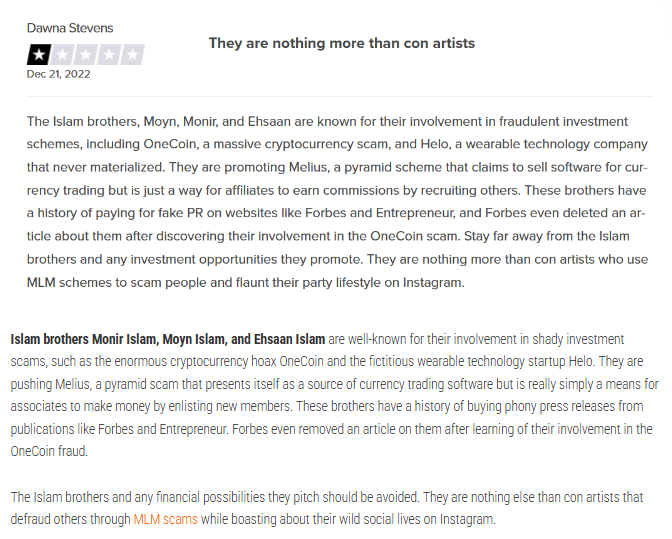
Task: Select the third star in the rating
Action: 85,55
